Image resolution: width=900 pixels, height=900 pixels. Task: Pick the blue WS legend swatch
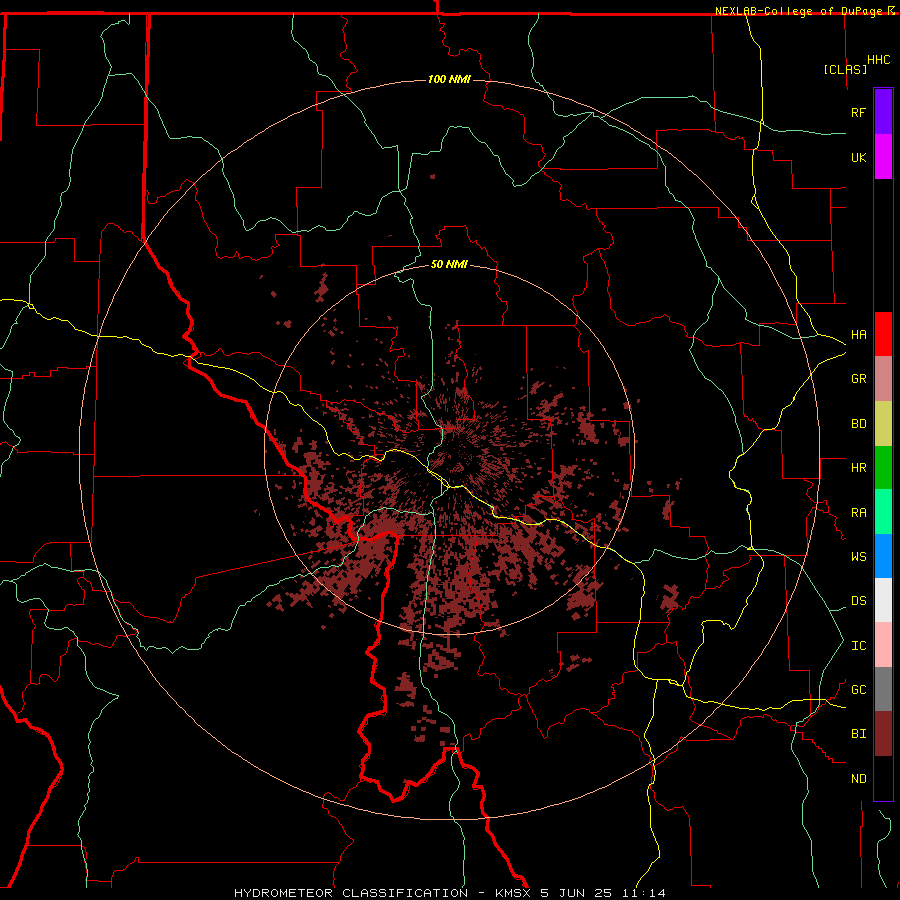[883, 556]
